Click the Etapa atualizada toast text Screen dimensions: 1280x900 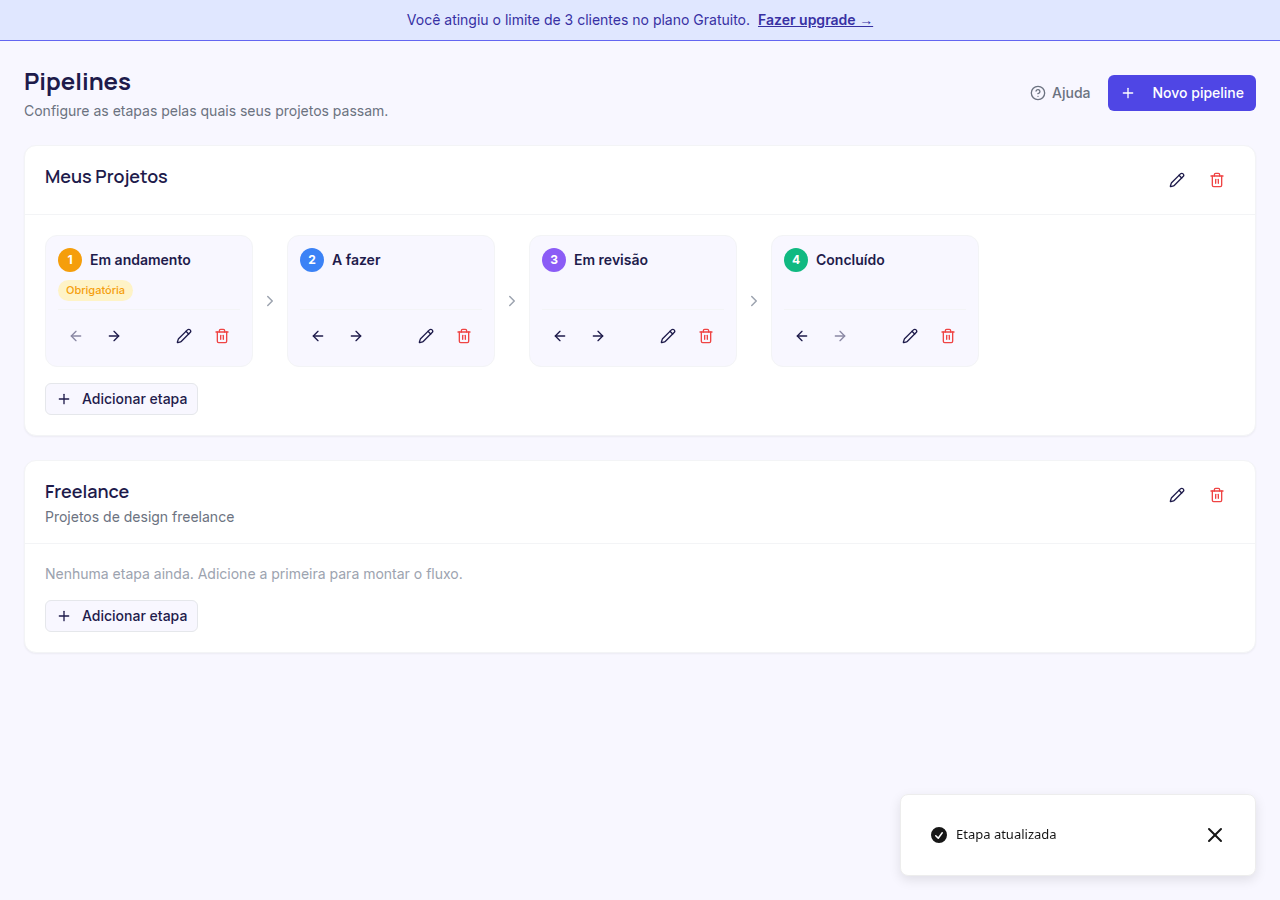point(1006,835)
